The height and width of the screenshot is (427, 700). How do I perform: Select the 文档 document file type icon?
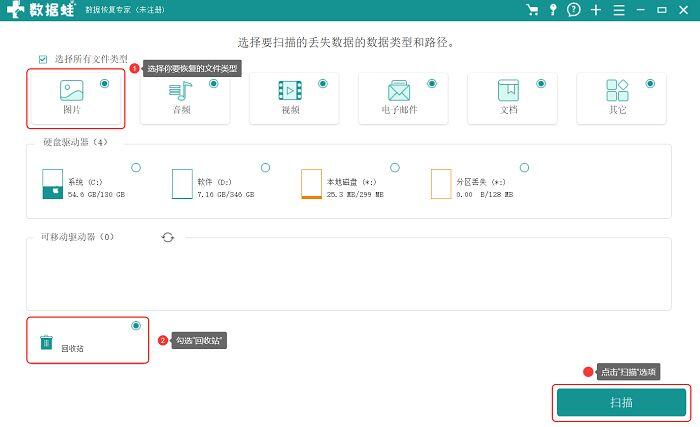[508, 91]
